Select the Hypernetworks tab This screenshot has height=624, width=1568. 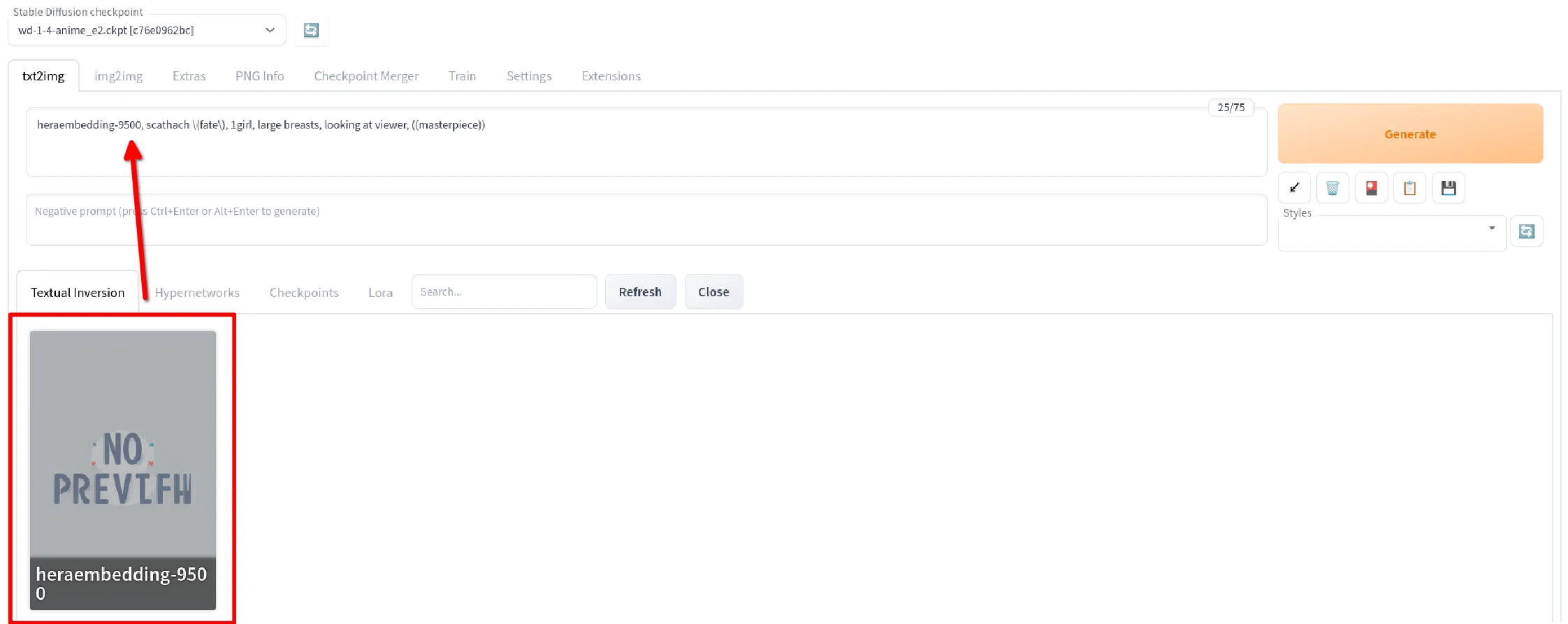[197, 293]
